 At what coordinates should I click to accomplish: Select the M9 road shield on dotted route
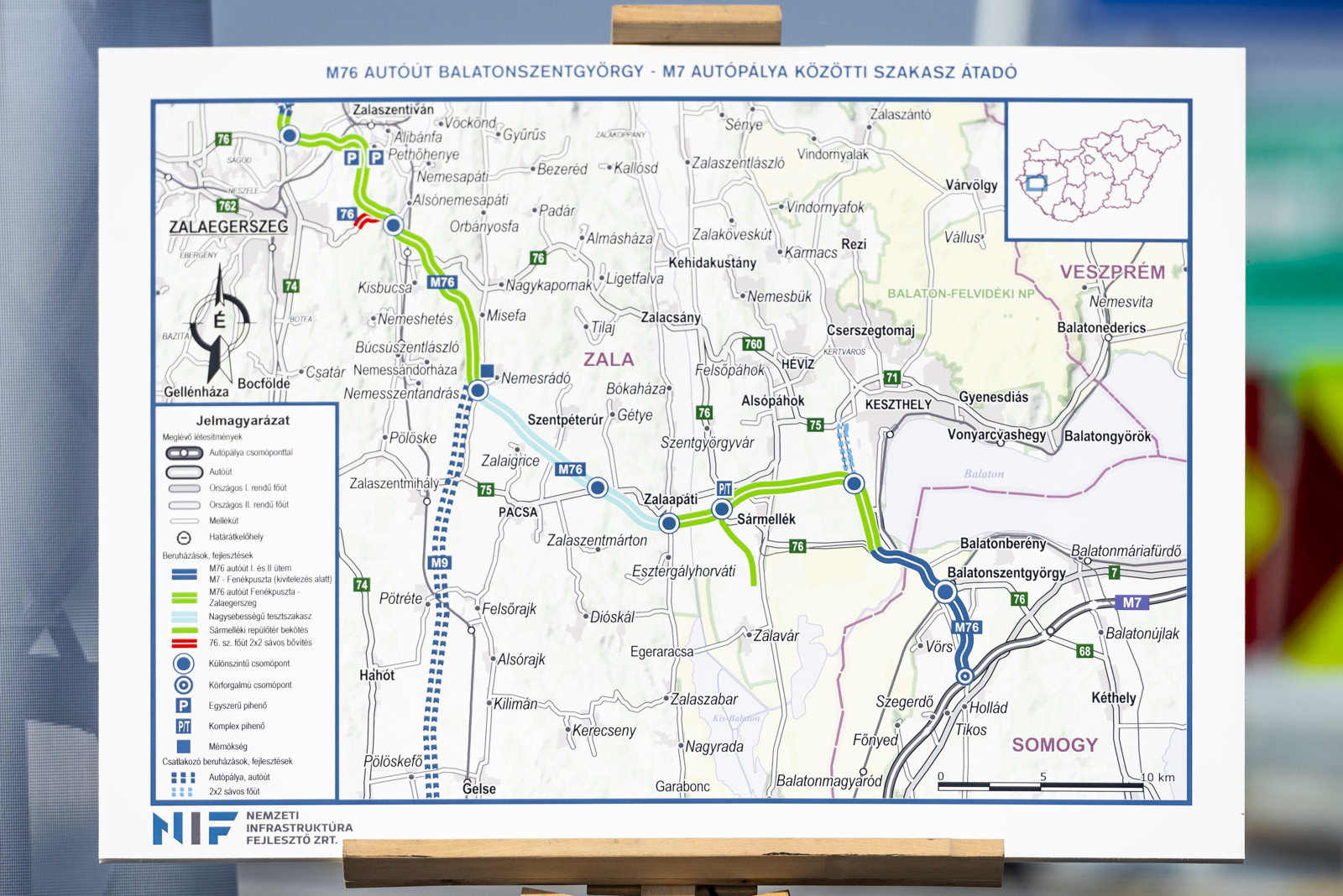pos(439,563)
